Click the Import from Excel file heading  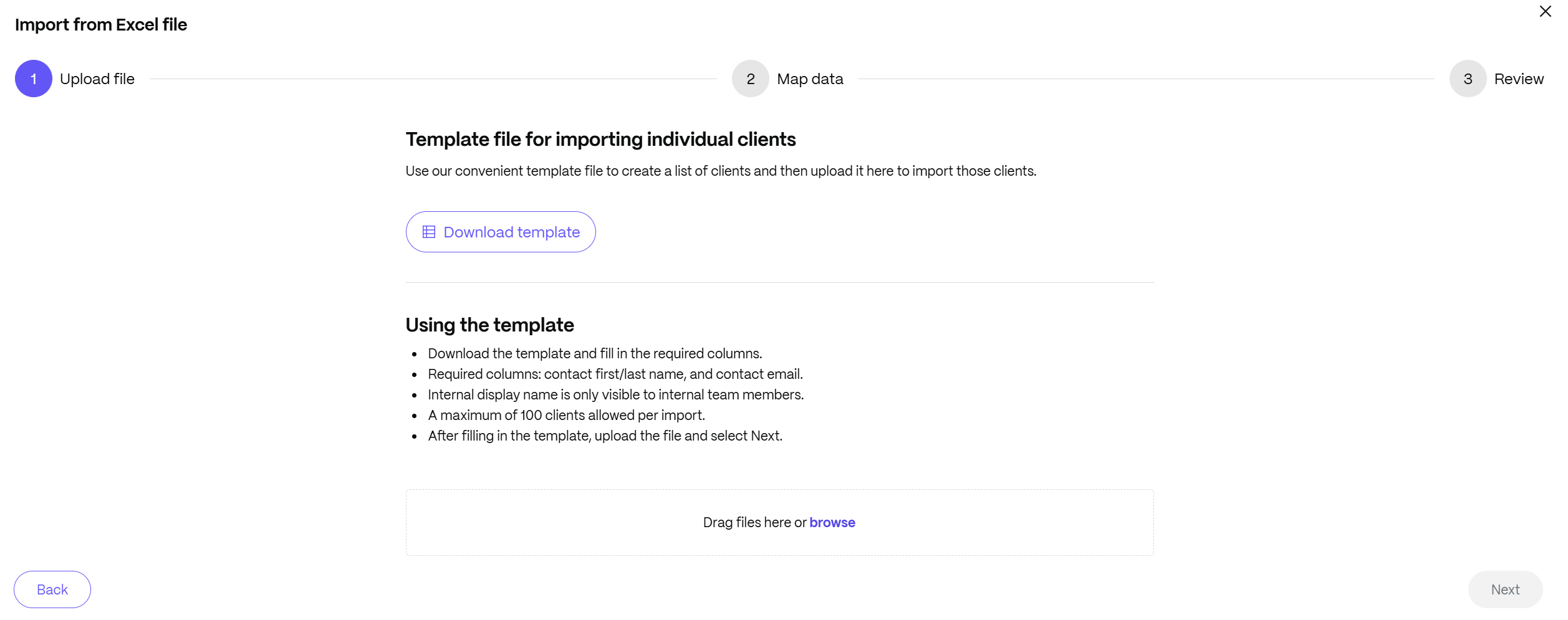point(100,24)
